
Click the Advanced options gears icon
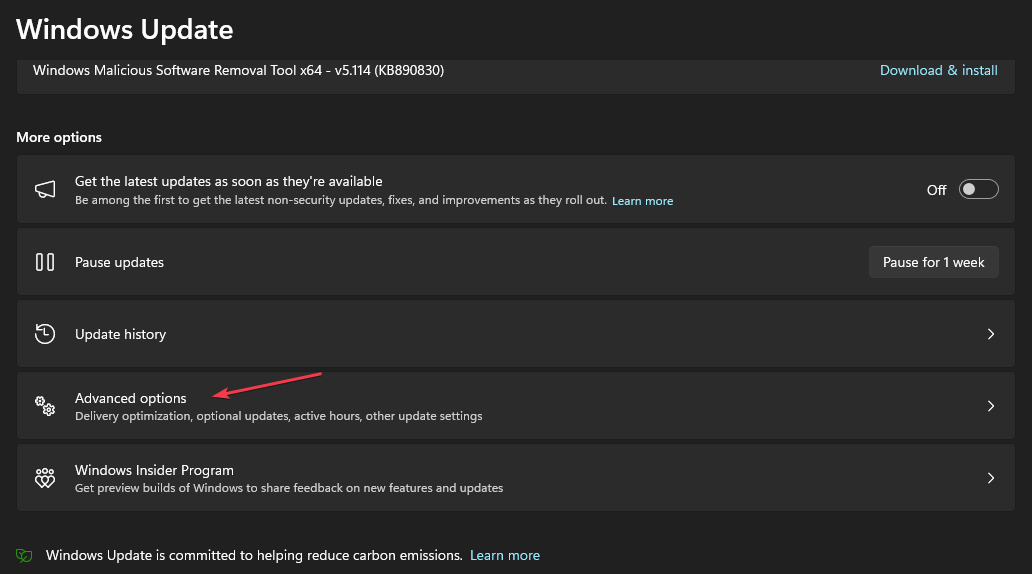(45, 406)
